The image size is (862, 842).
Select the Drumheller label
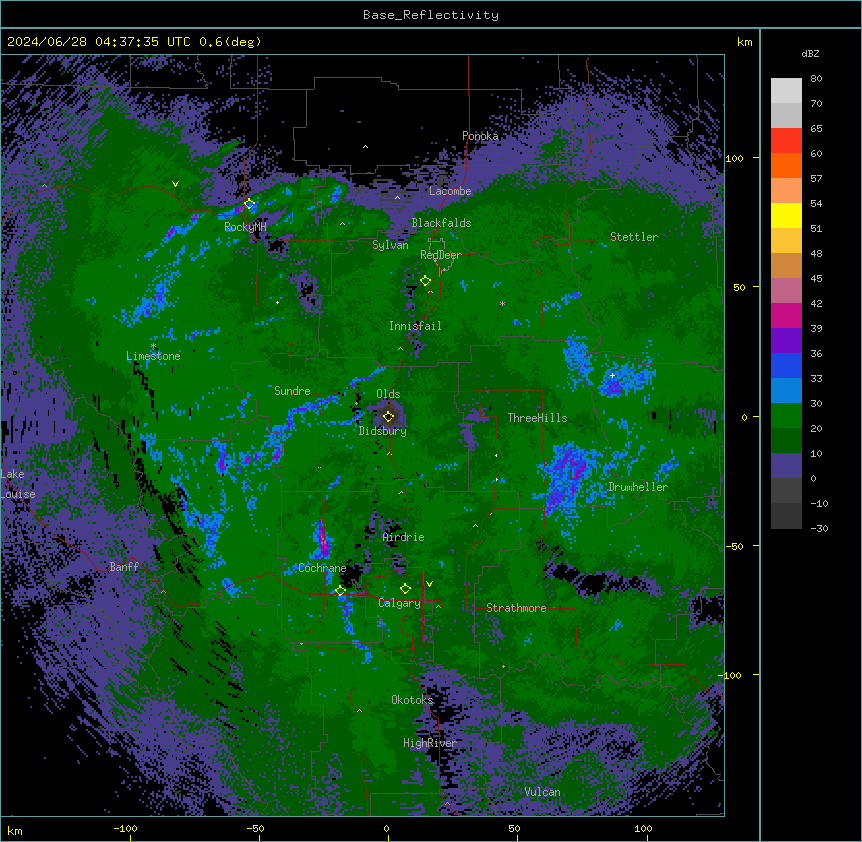point(638,487)
